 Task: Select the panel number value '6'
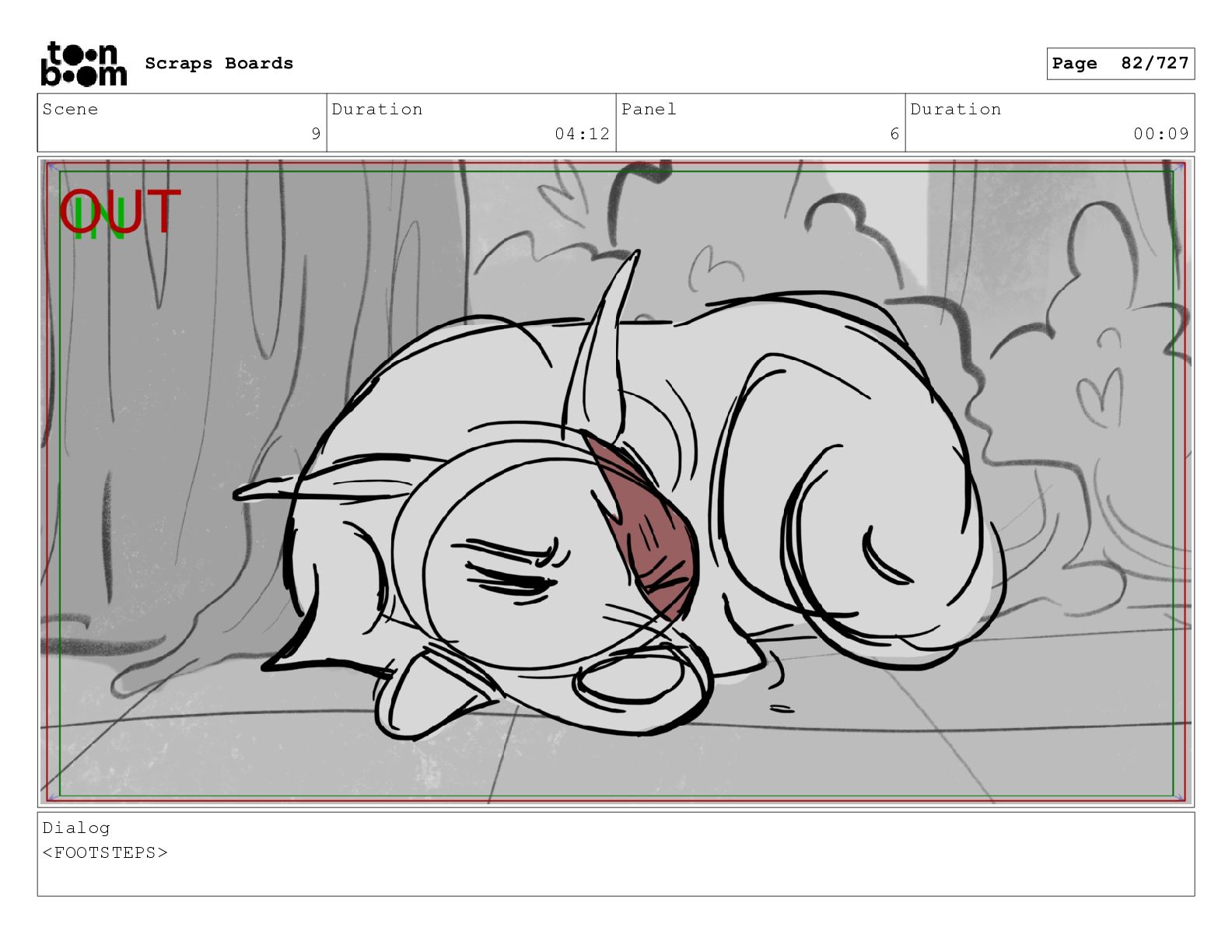point(894,134)
